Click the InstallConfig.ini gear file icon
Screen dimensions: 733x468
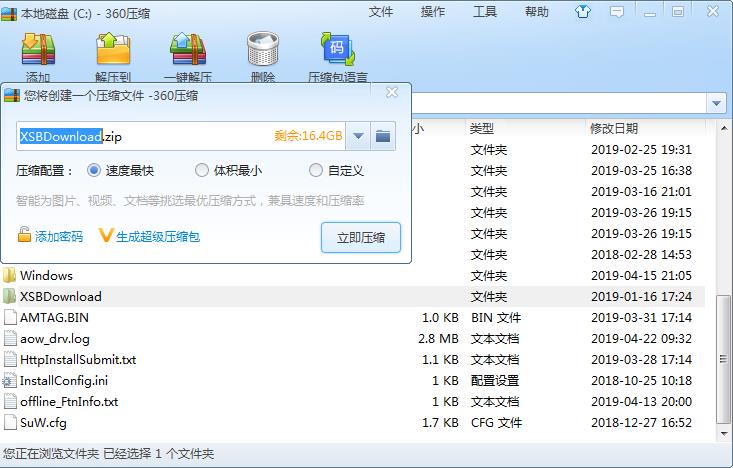tap(9, 381)
